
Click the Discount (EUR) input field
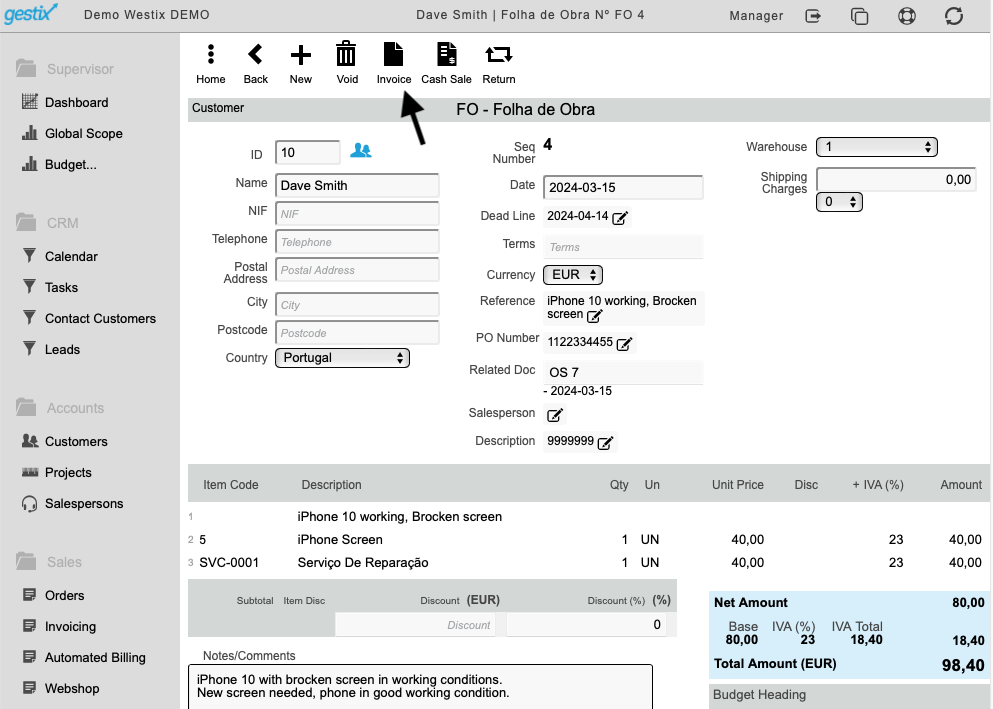(415, 625)
